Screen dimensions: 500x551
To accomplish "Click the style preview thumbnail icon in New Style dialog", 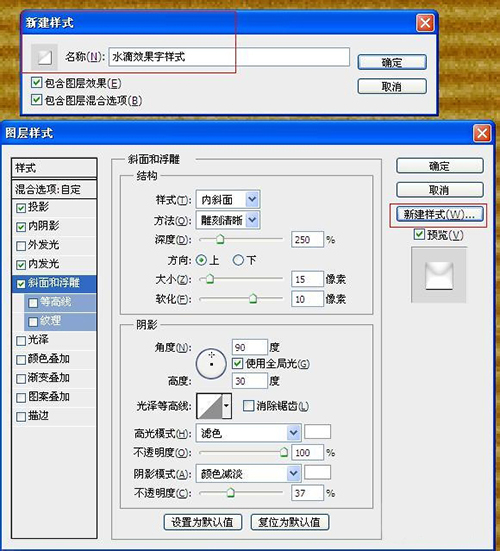I will [45, 57].
